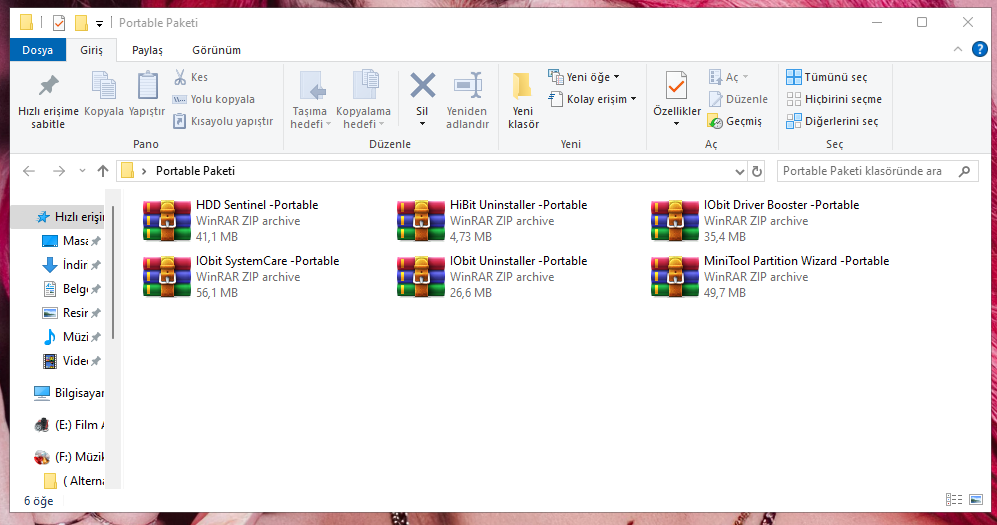Select the MiniTool Partition Wizard -Portable archive
This screenshot has height=525, width=997.
(x=770, y=276)
